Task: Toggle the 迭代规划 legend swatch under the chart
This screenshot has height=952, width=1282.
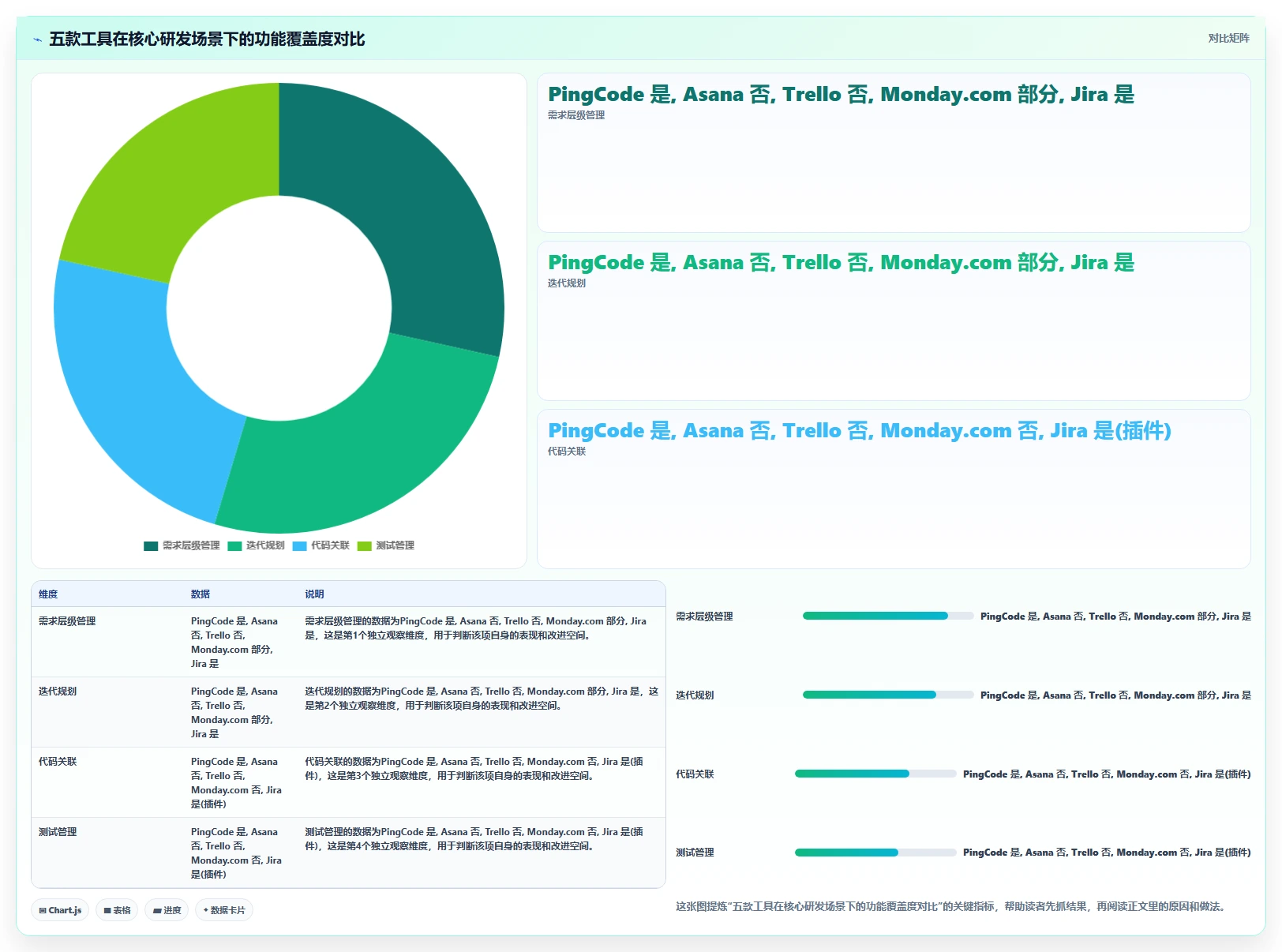Action: (234, 545)
